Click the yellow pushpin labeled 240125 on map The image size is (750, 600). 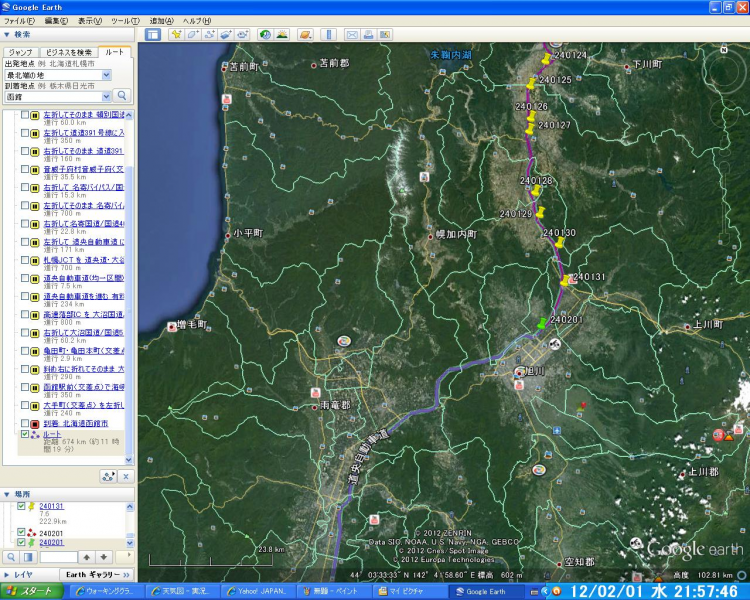point(530,84)
